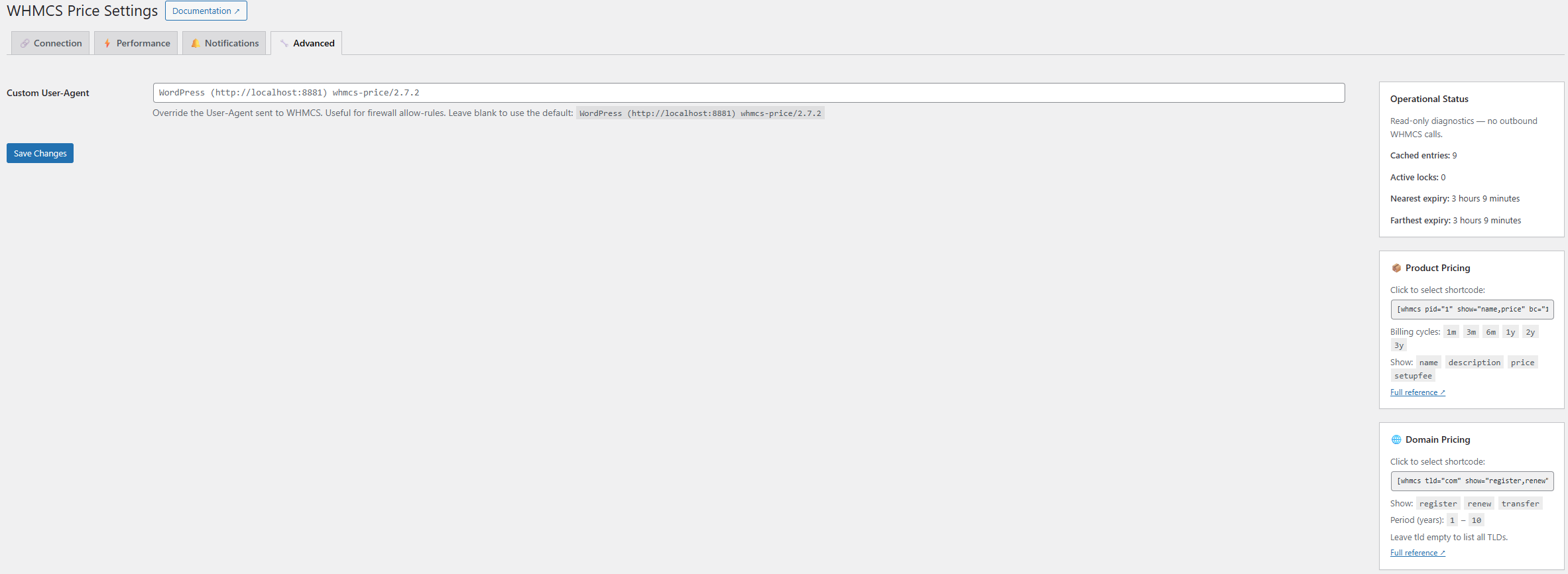Screen dimensions: 1568x574
Task: Click the 'Farthest expiry' status line
Action: coord(1455,221)
